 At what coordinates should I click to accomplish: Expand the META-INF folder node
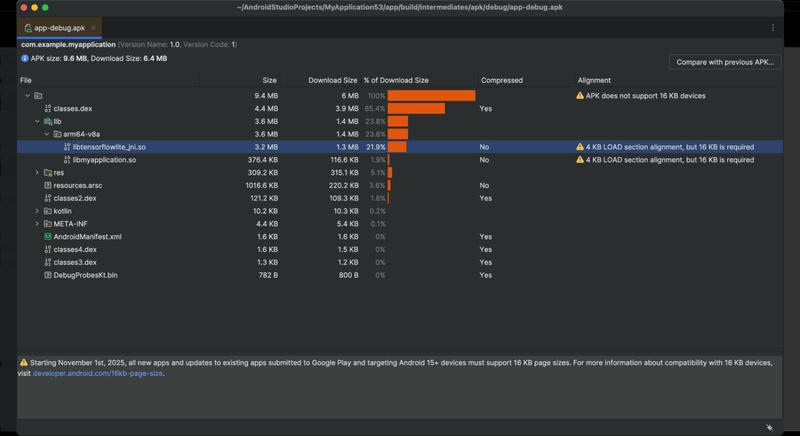coord(37,223)
